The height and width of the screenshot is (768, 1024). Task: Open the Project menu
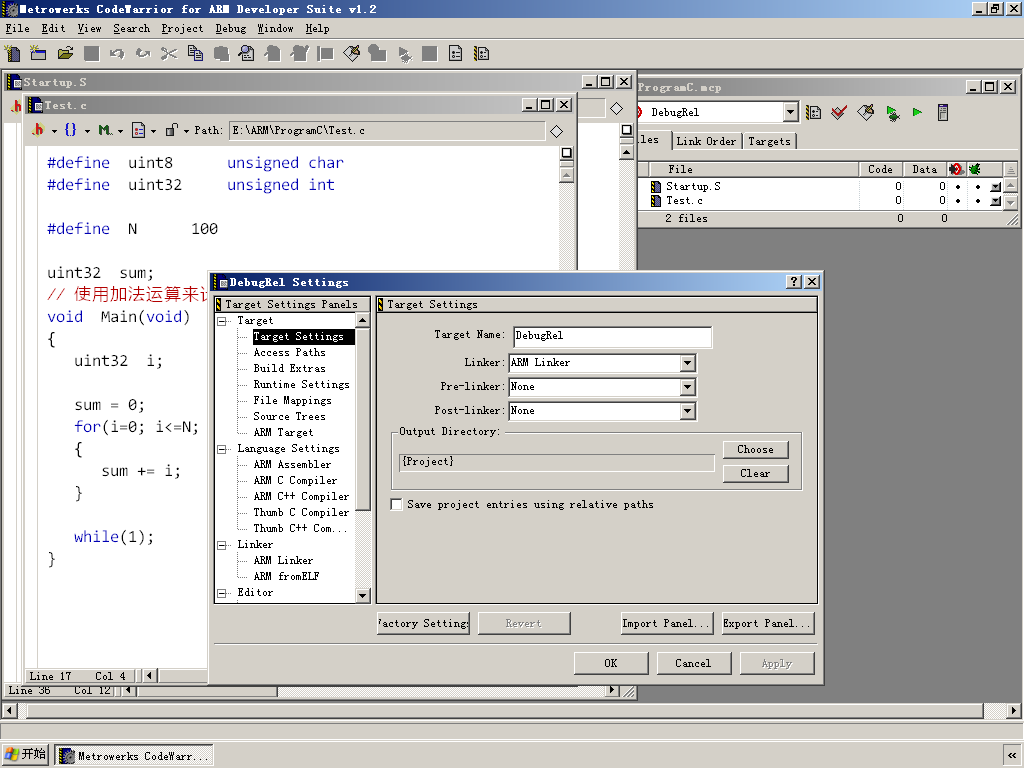182,29
